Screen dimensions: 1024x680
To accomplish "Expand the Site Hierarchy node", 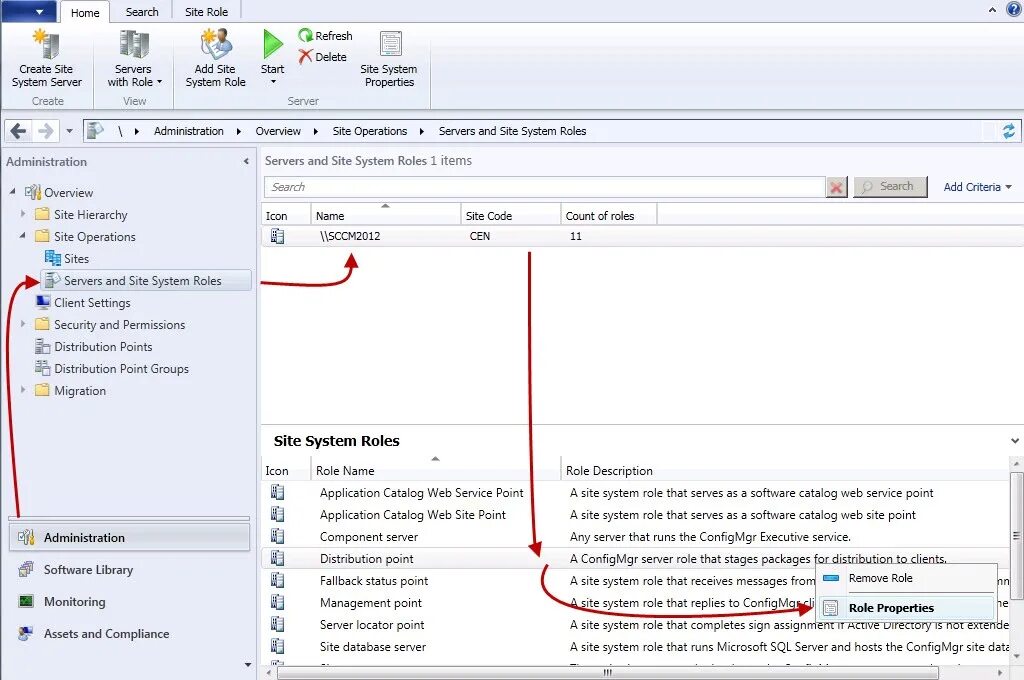I will click(x=23, y=214).
